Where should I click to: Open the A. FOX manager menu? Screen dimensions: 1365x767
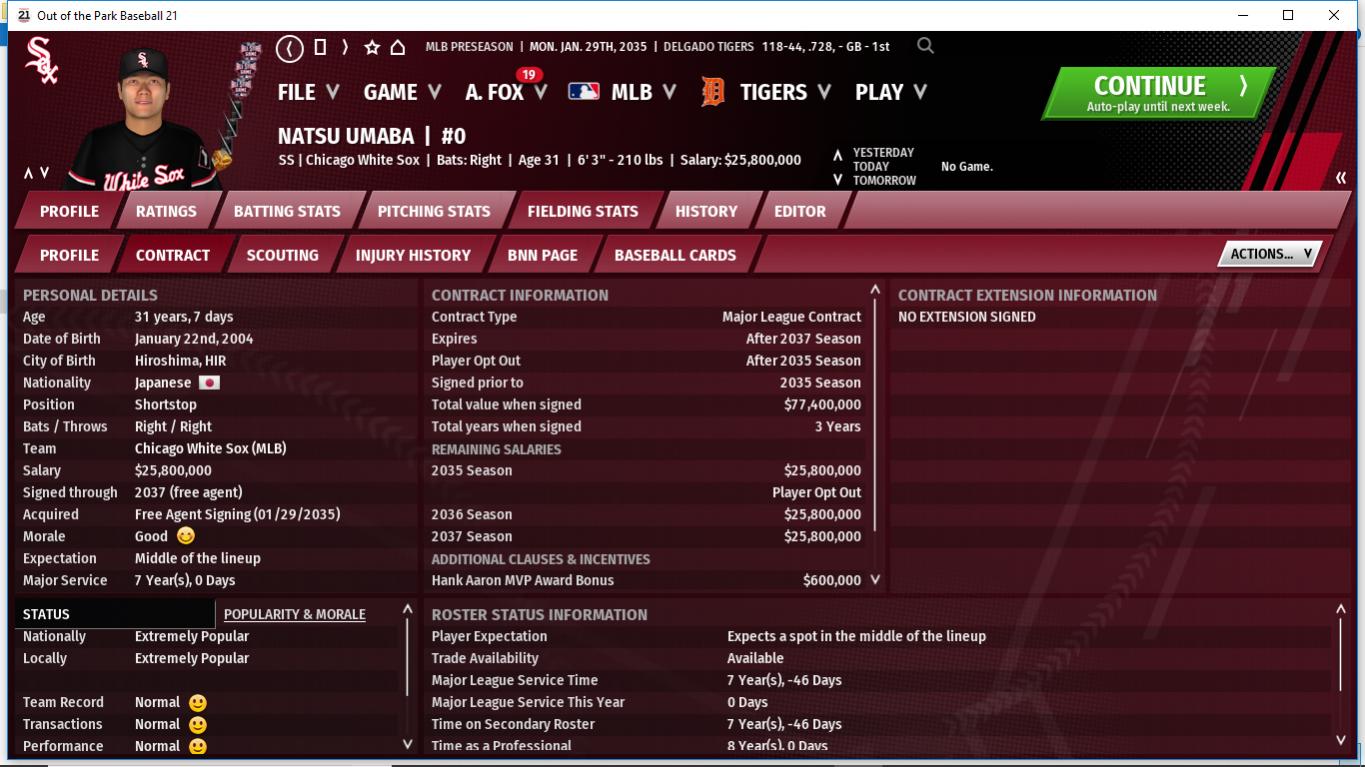tap(506, 92)
